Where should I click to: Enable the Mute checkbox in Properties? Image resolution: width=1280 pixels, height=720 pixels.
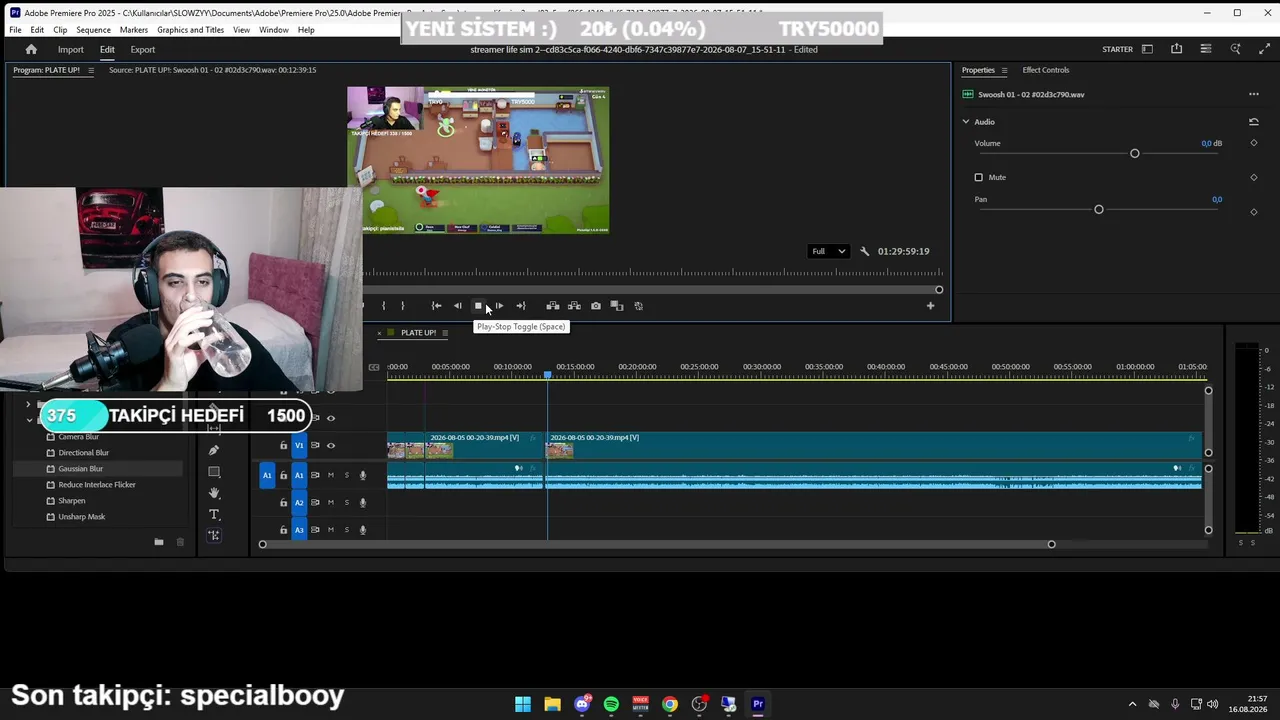tap(979, 177)
